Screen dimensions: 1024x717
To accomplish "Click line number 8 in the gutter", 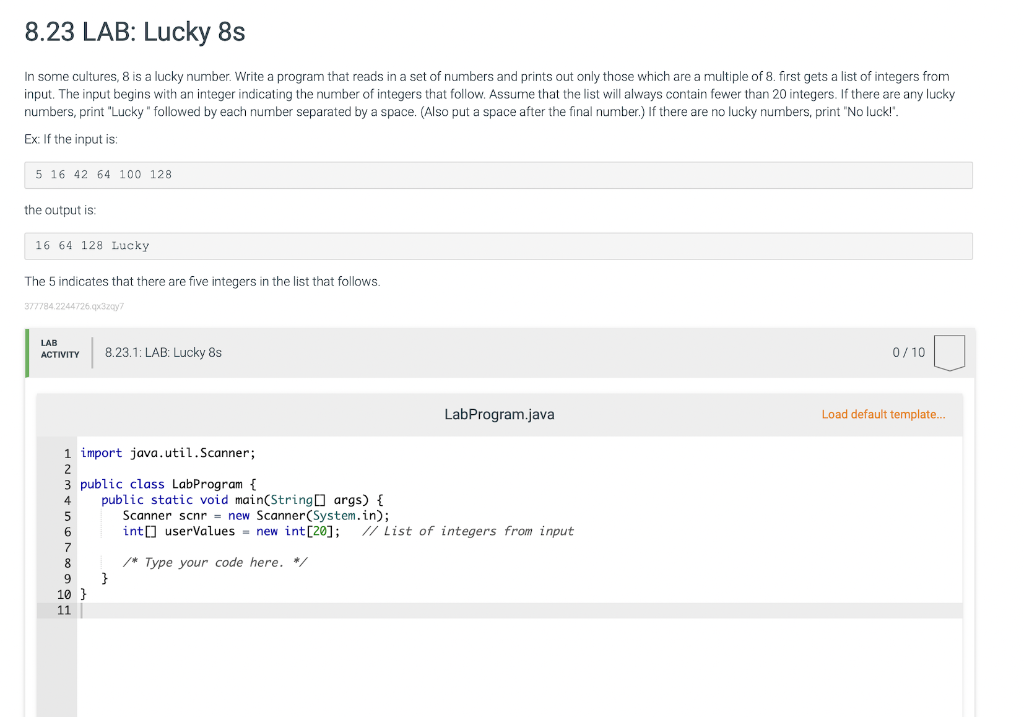I will (67, 562).
